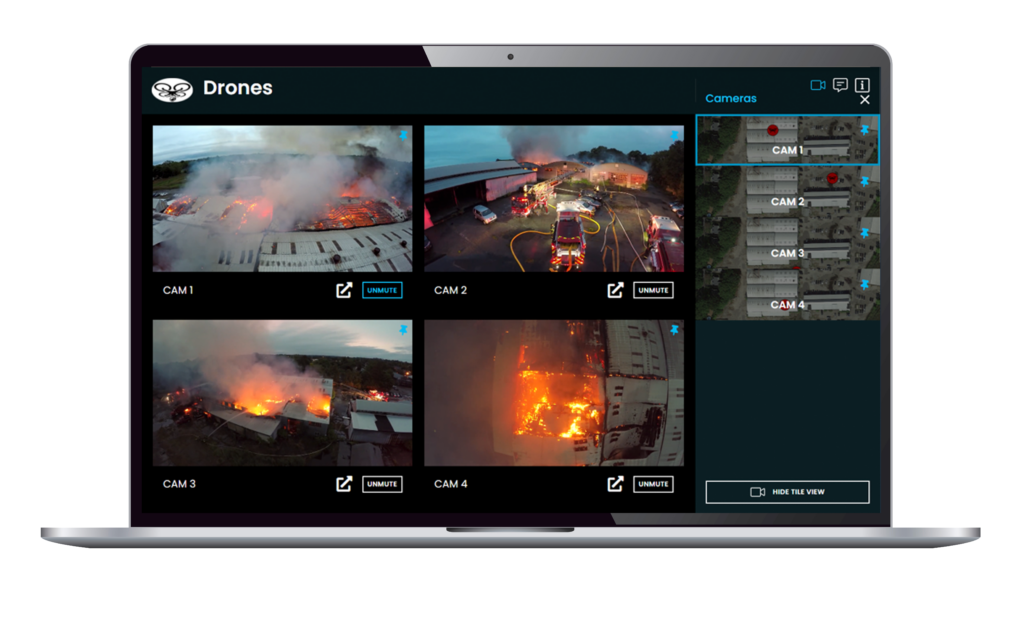The width and height of the screenshot is (1024, 620).
Task: Unmute the CAM 1 feed
Action: [x=382, y=290]
